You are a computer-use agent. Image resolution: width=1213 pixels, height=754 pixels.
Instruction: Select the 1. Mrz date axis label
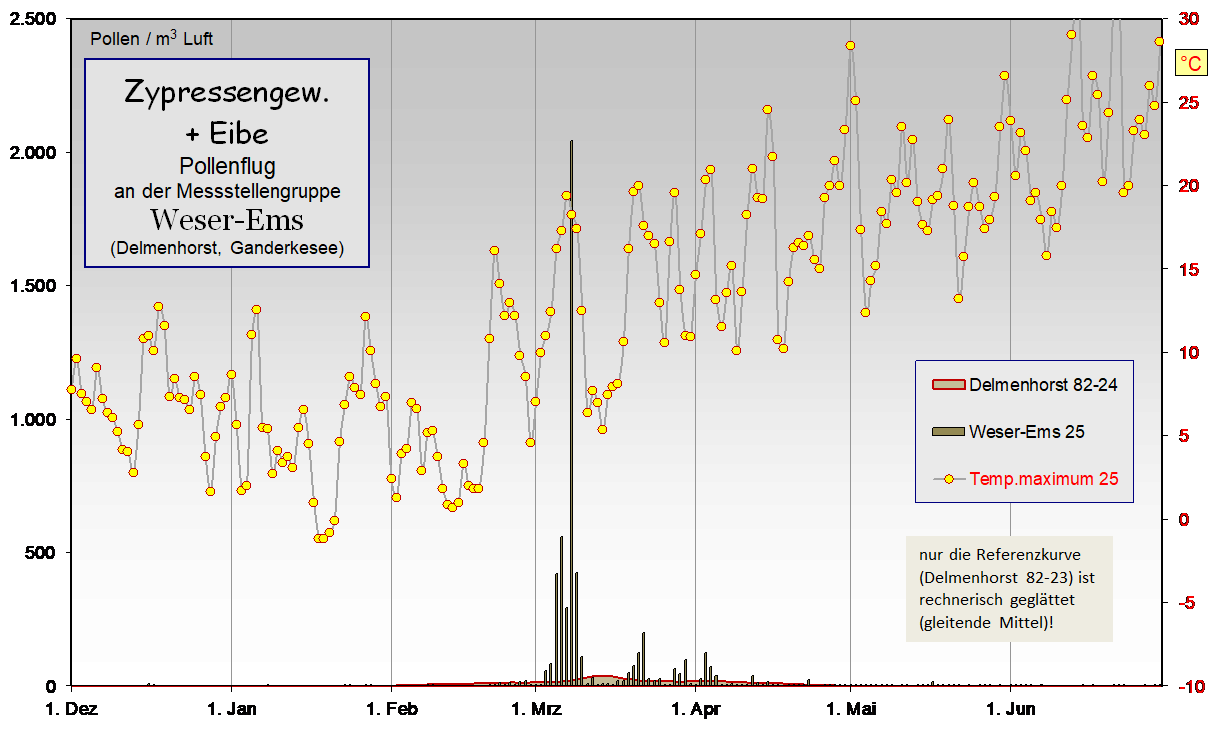point(536,711)
